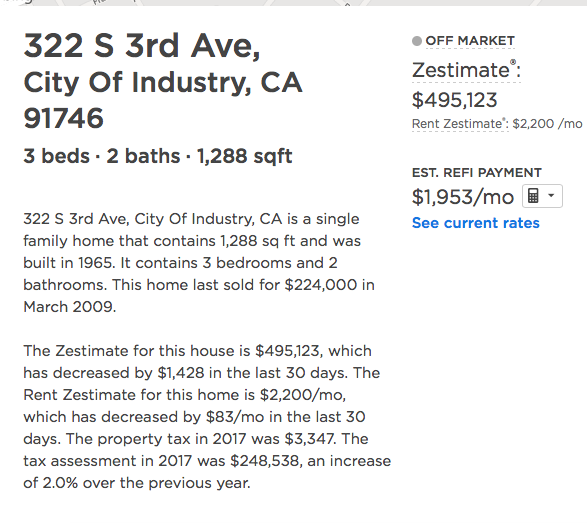Click the Zestimate history paragraph text
The image size is (587, 523).
207,417
